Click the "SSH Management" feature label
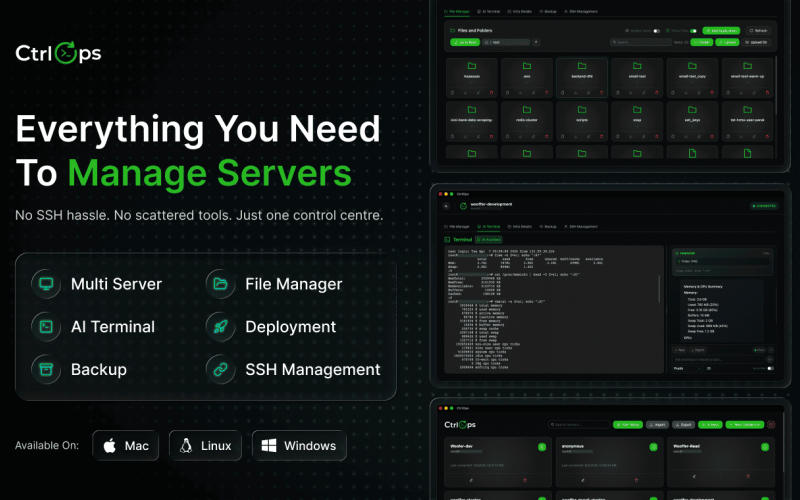 coord(313,369)
